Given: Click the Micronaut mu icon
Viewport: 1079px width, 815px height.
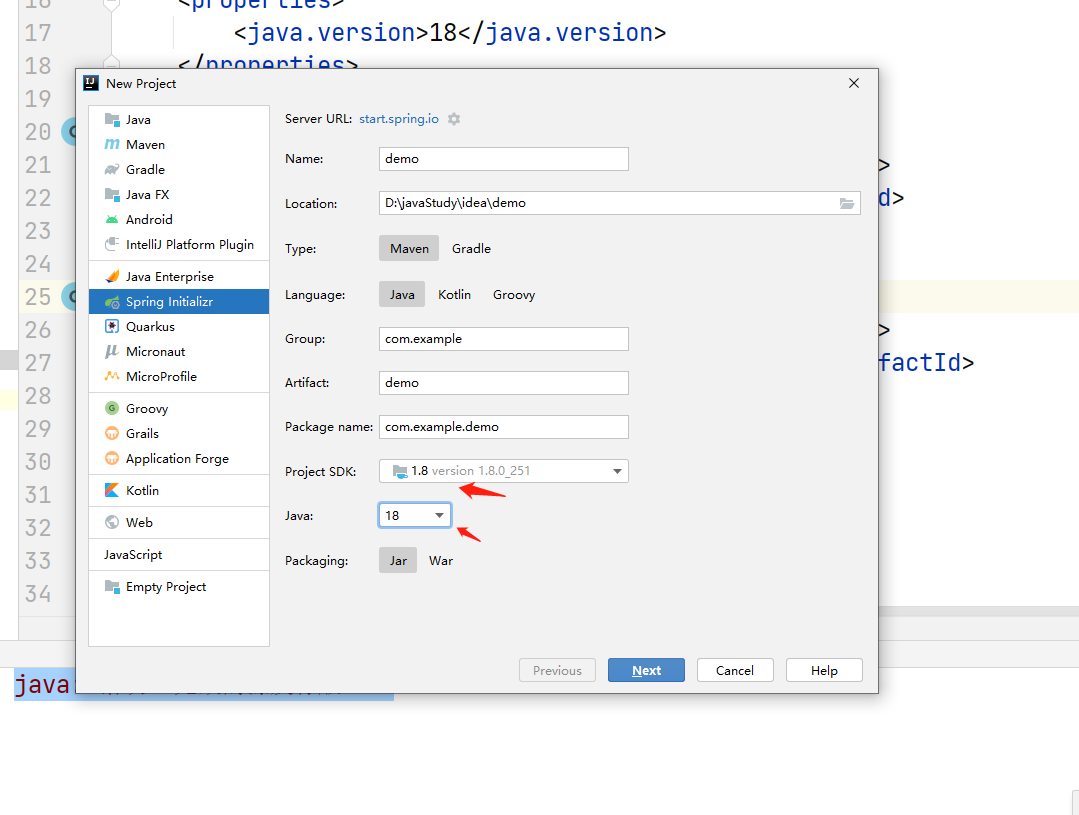Looking at the screenshot, I should click(x=111, y=351).
